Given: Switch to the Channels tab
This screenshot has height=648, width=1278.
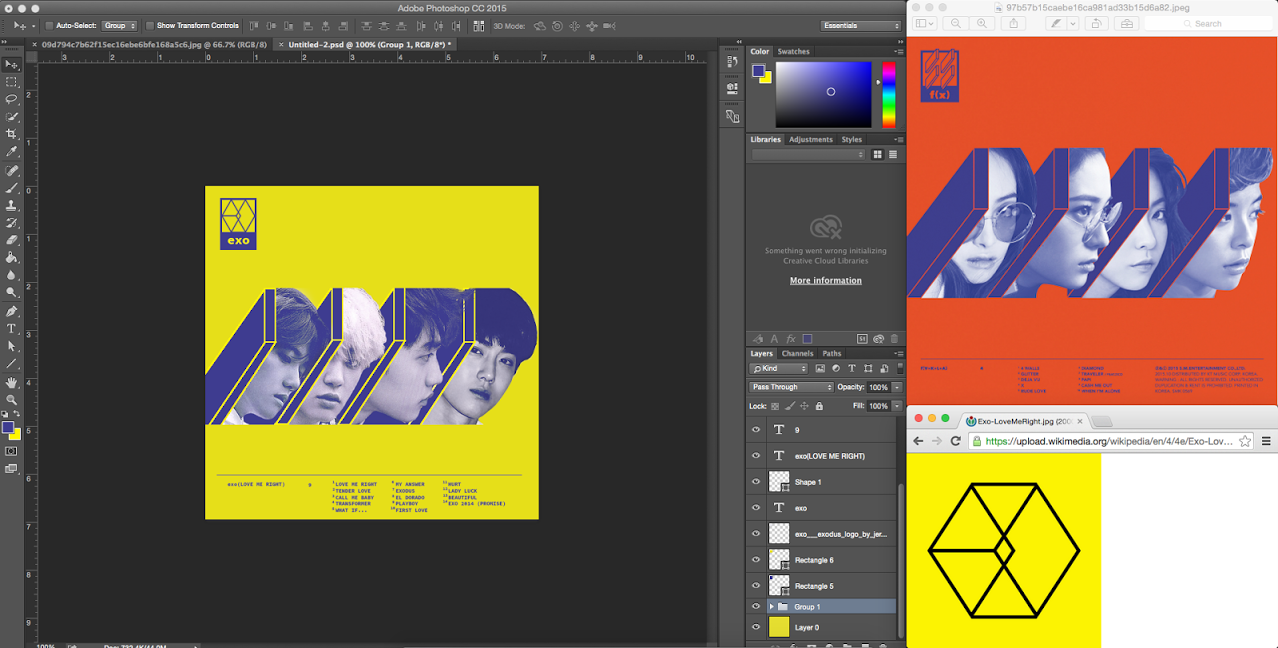Looking at the screenshot, I should click(797, 353).
